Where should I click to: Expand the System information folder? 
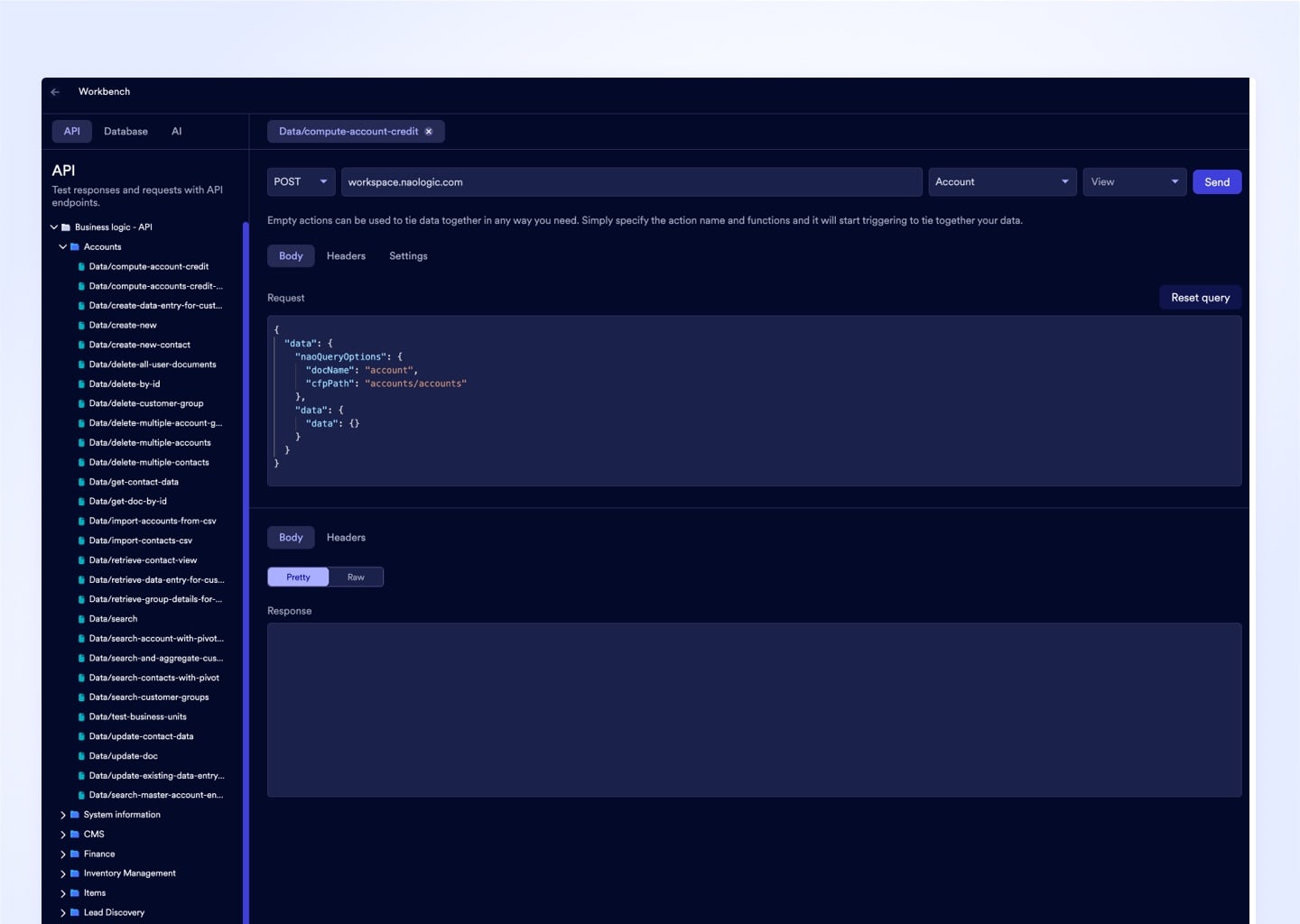point(62,815)
